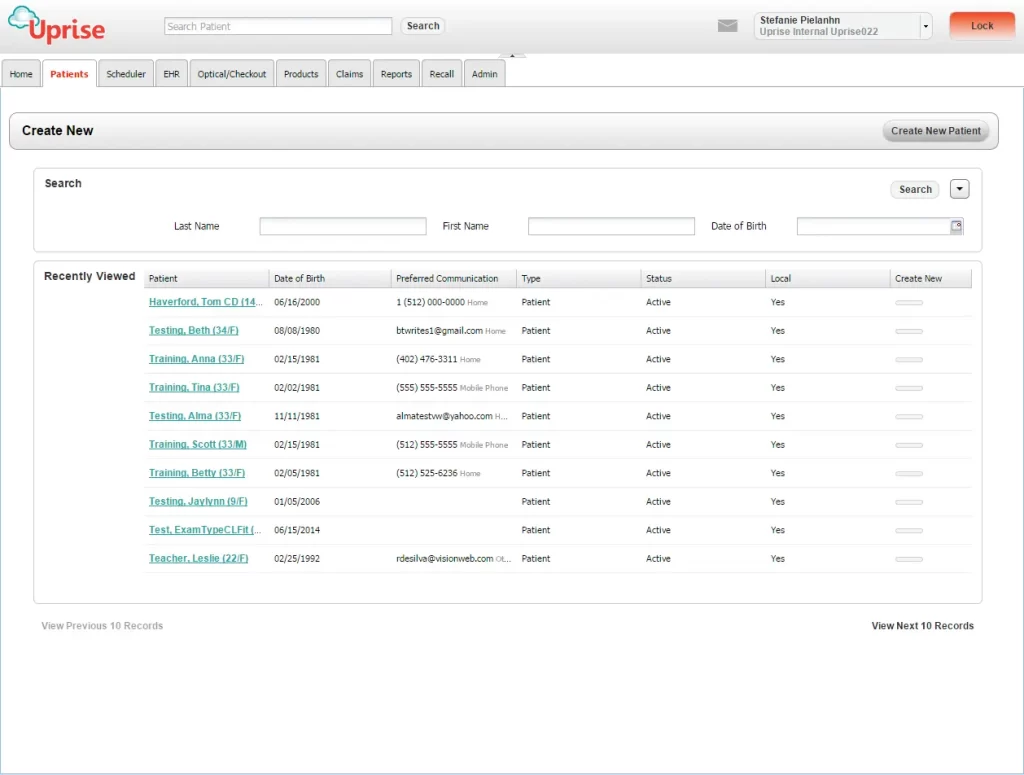Click the patient search magnifier Search button

tap(422, 26)
